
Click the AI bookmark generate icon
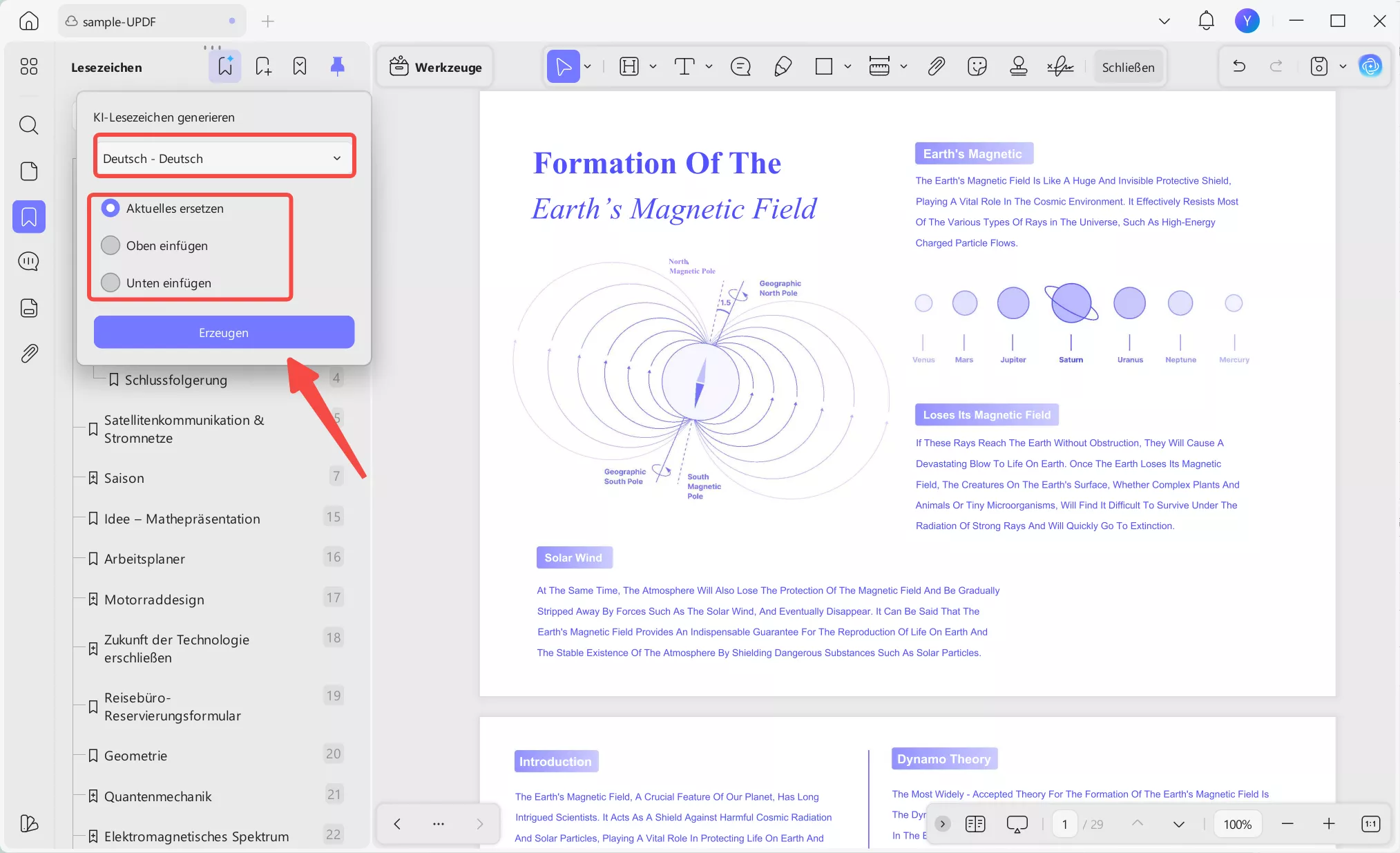click(x=225, y=66)
